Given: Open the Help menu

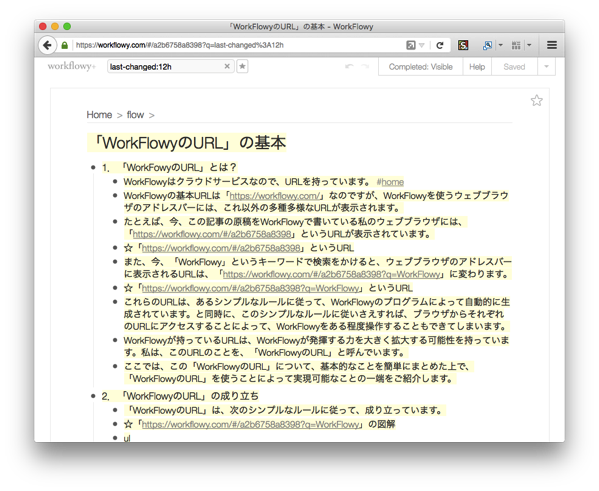Looking at the screenshot, I should (477, 67).
